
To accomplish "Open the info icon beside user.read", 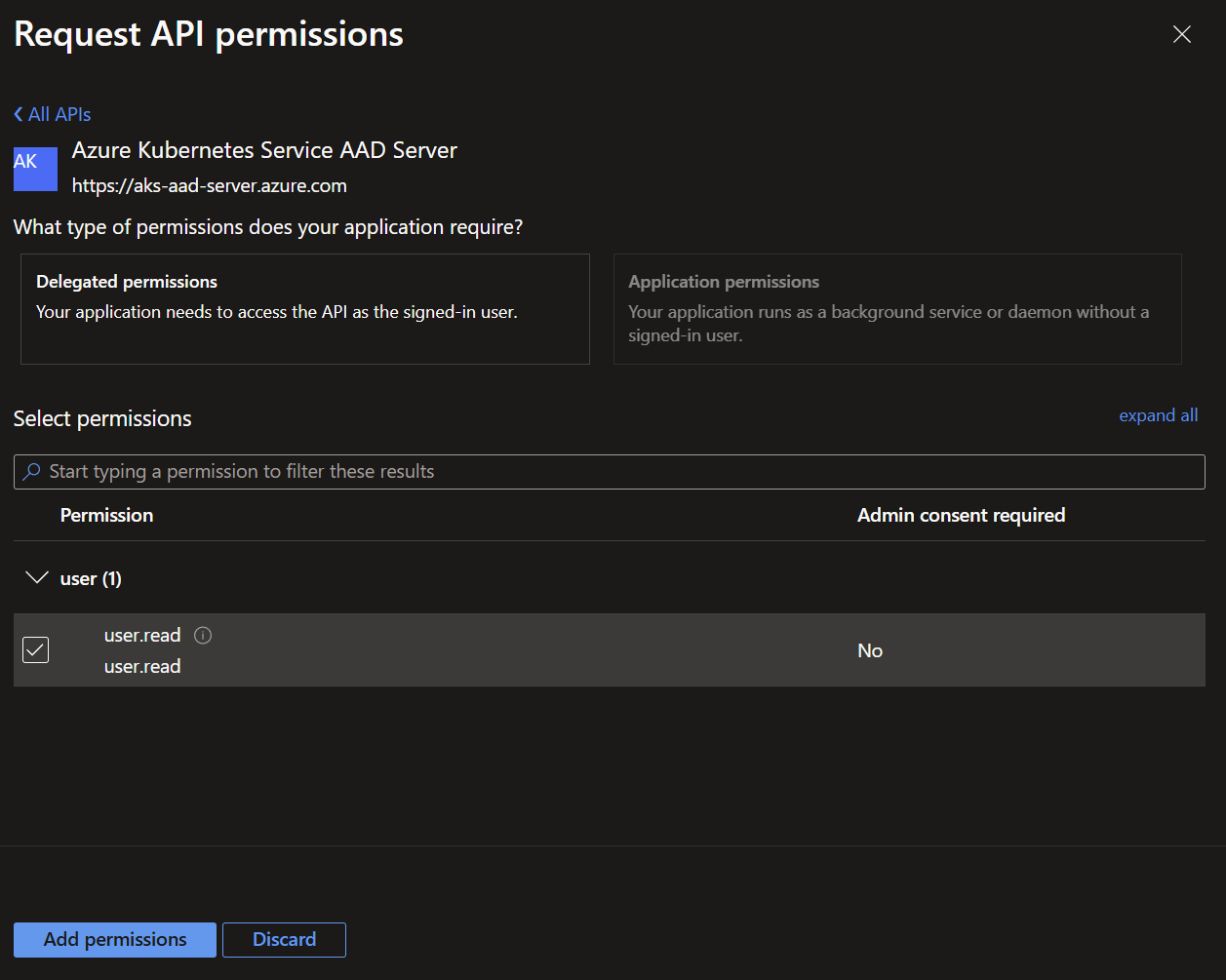I will tap(203, 636).
